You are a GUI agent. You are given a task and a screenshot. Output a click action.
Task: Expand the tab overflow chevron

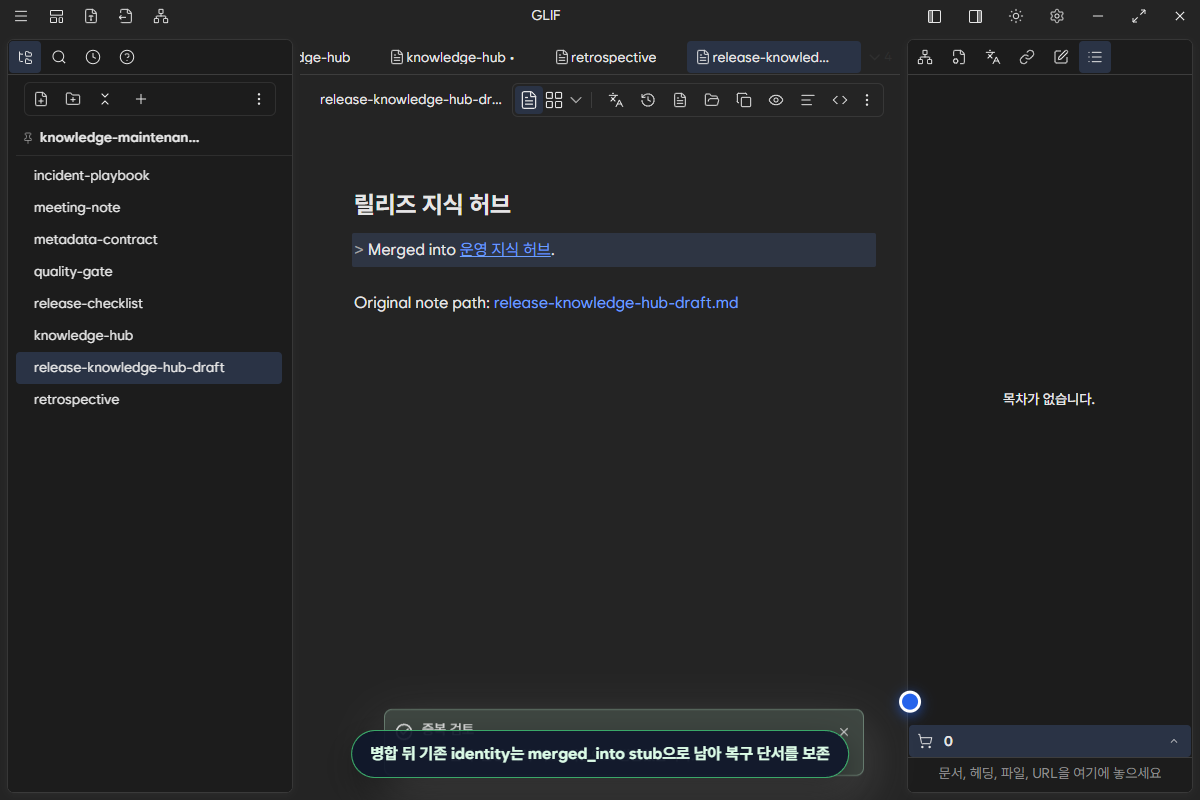coord(876,57)
